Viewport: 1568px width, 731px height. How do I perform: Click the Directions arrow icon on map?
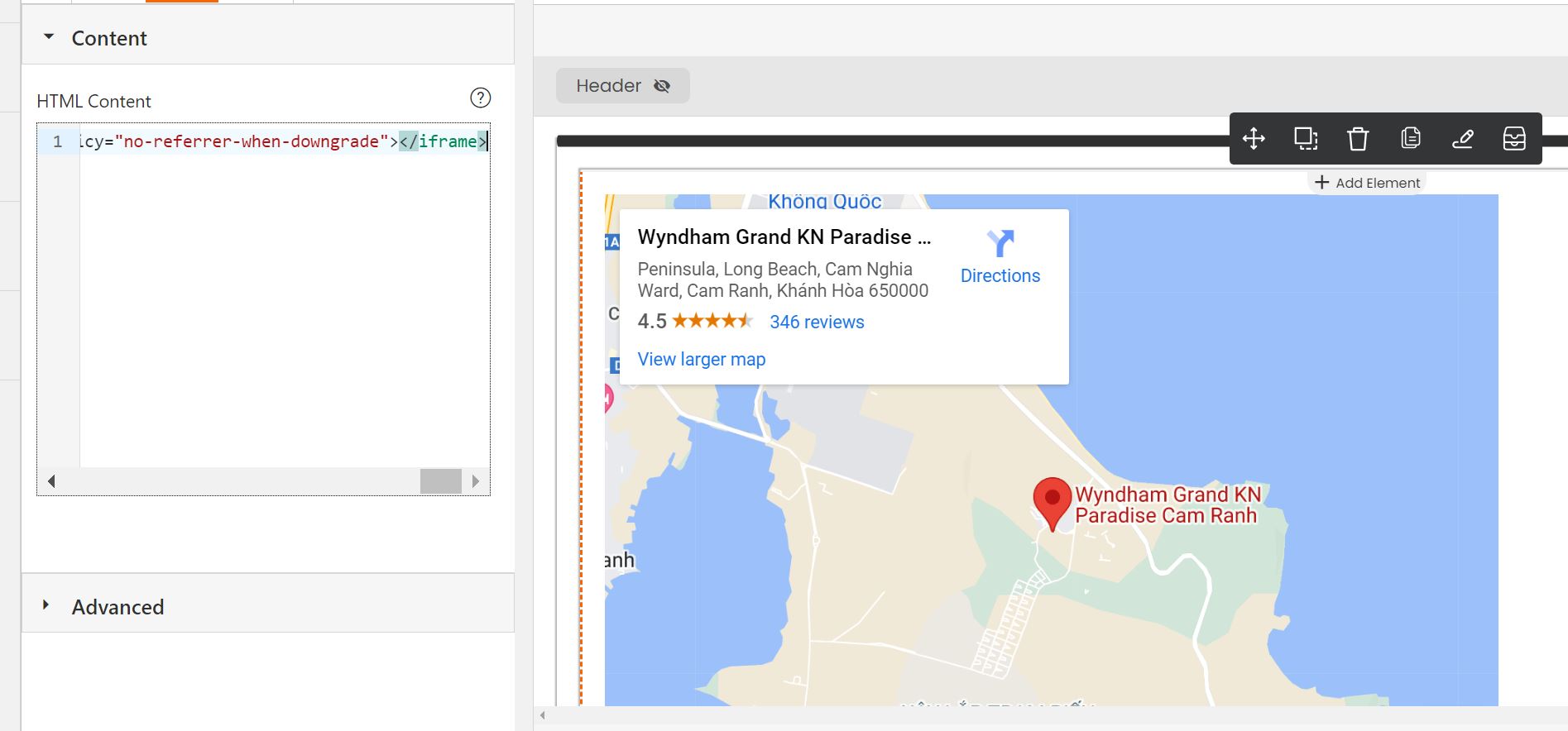point(1000,243)
